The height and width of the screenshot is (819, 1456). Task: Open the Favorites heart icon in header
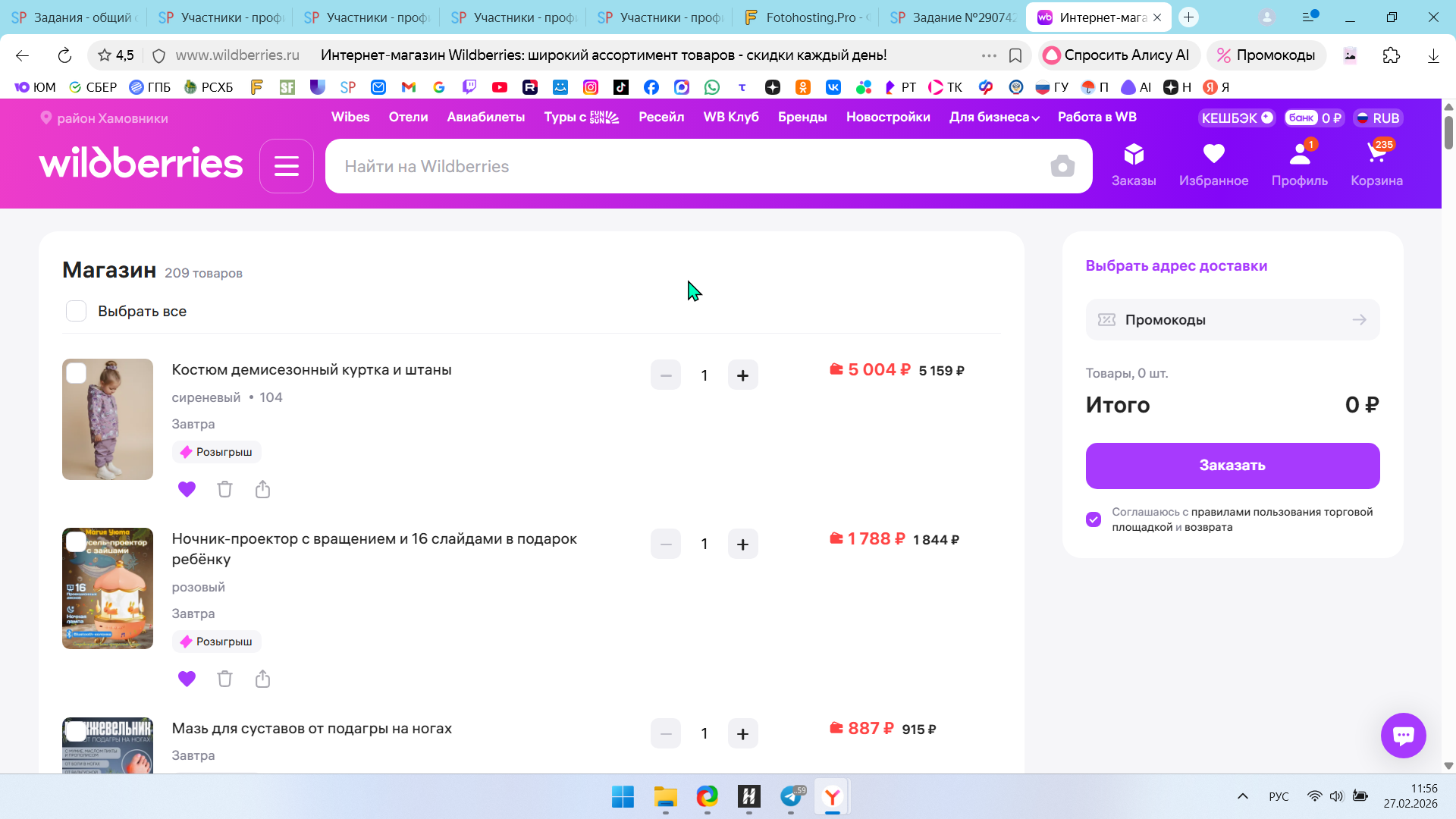coord(1213,163)
